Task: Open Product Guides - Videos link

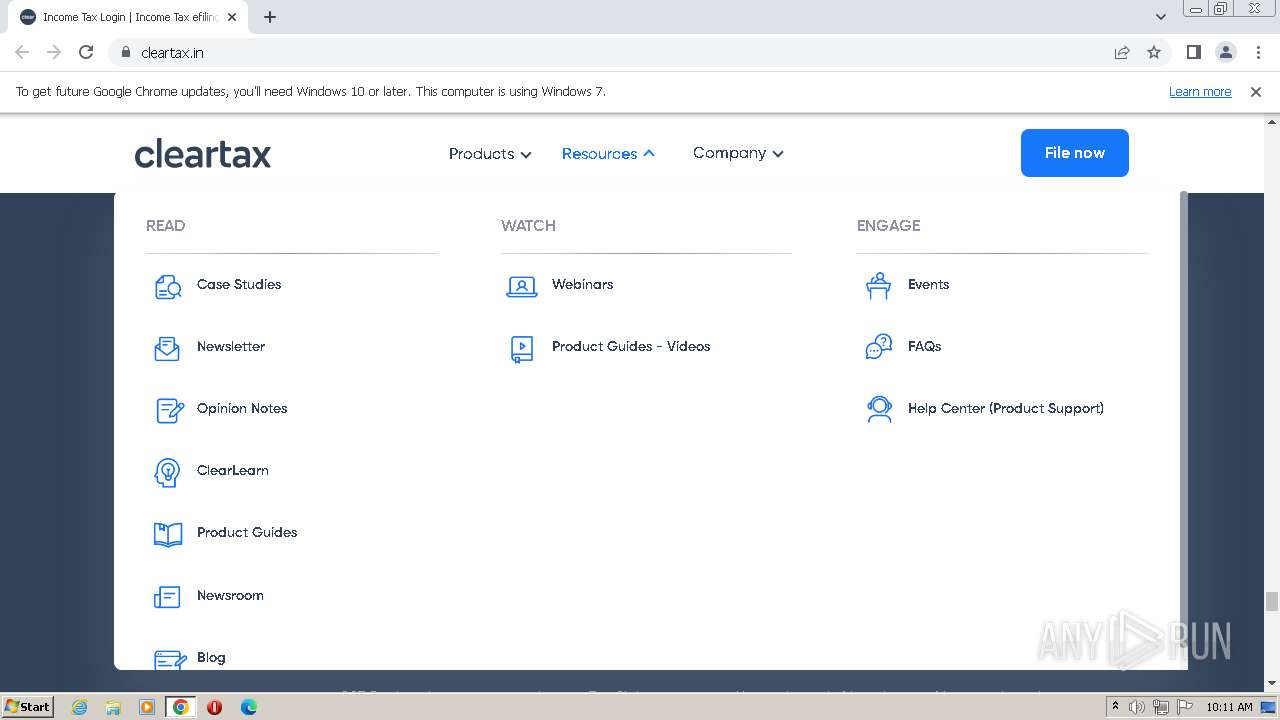Action: coord(631,347)
